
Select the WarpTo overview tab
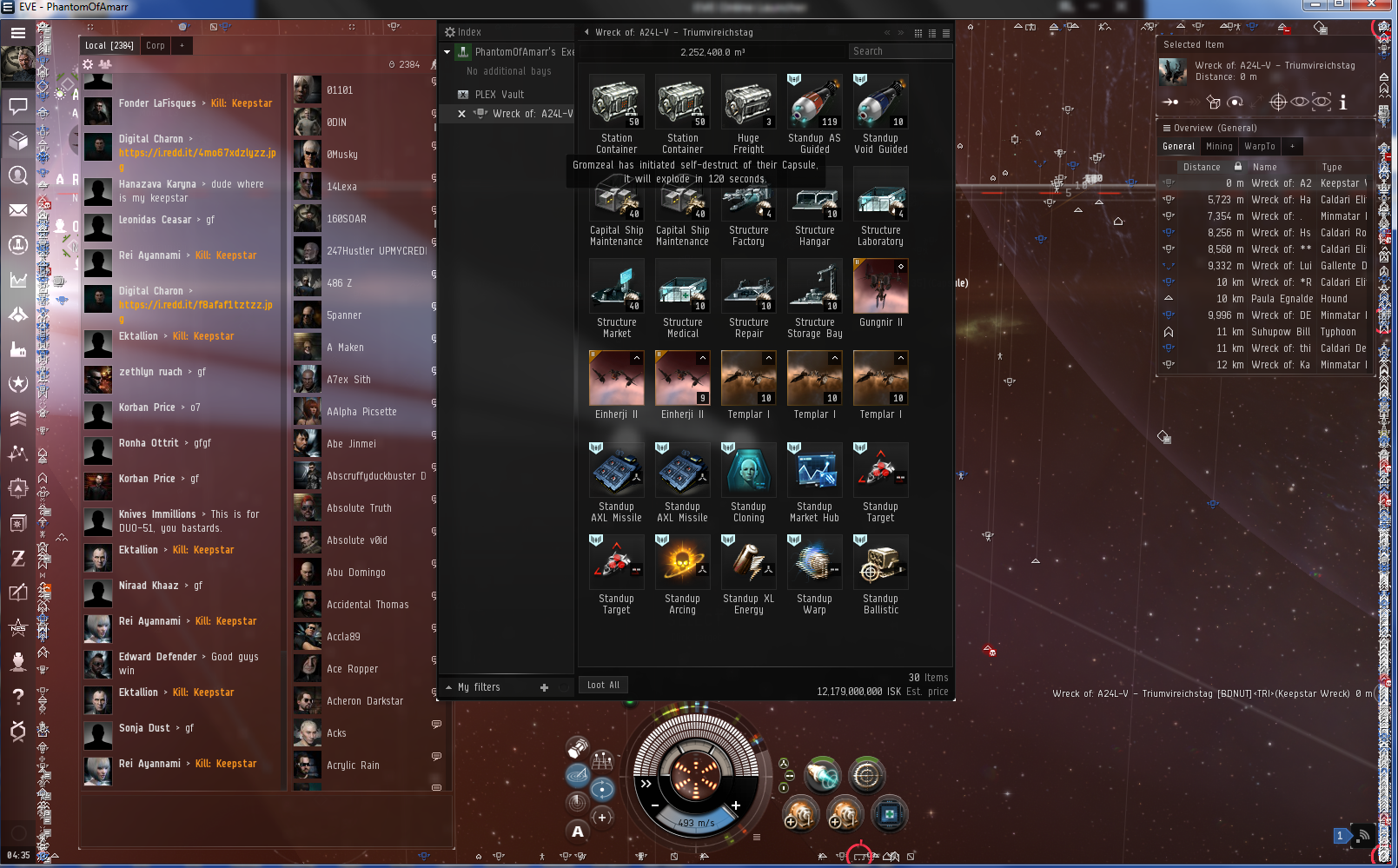(x=1259, y=146)
